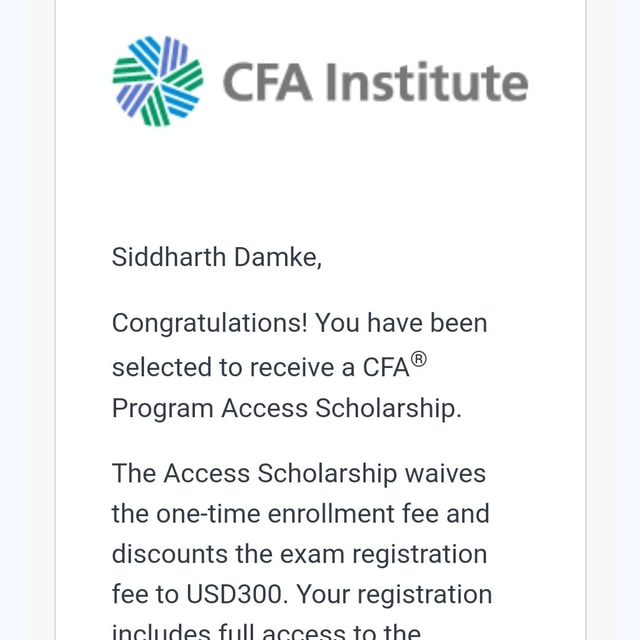Click the words 'Your registration'
This screenshot has height=640, width=640.
(394, 594)
